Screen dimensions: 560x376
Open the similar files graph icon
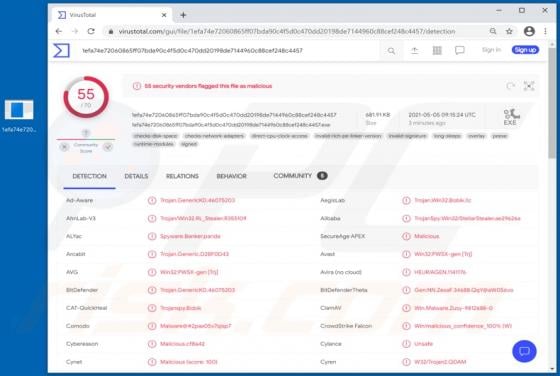tap(529, 86)
